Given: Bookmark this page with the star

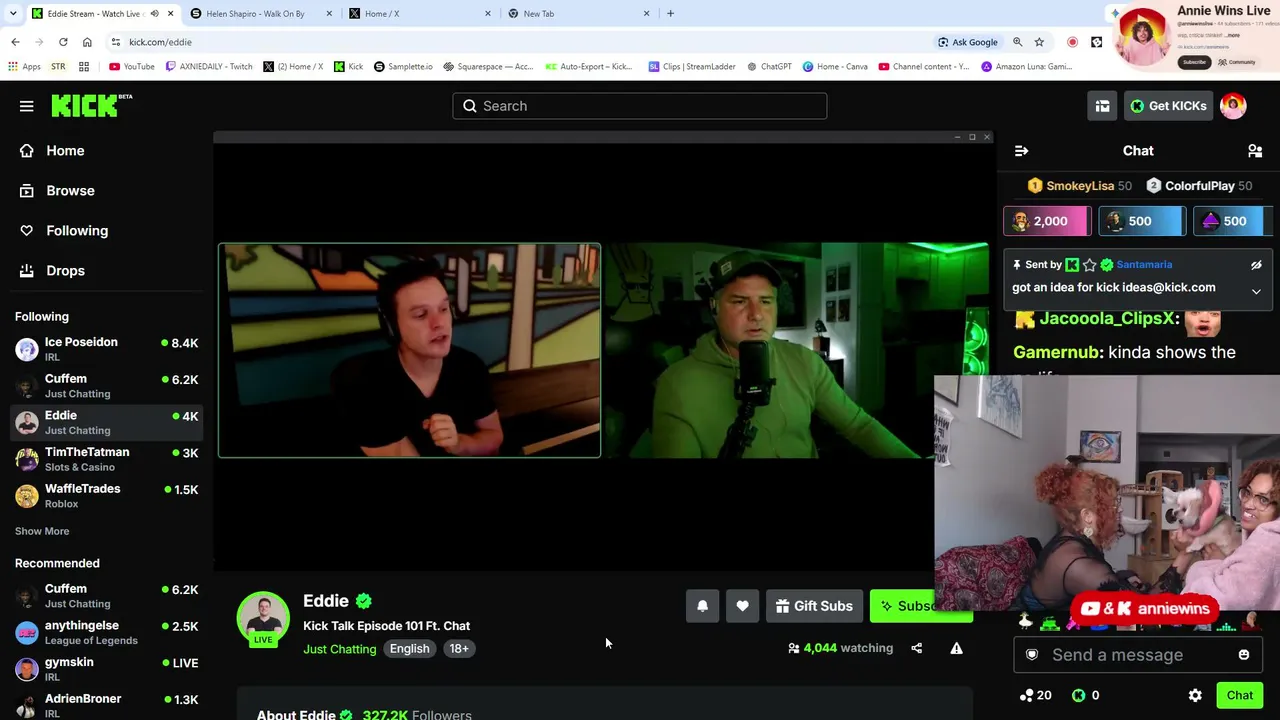Looking at the screenshot, I should click(1039, 42).
